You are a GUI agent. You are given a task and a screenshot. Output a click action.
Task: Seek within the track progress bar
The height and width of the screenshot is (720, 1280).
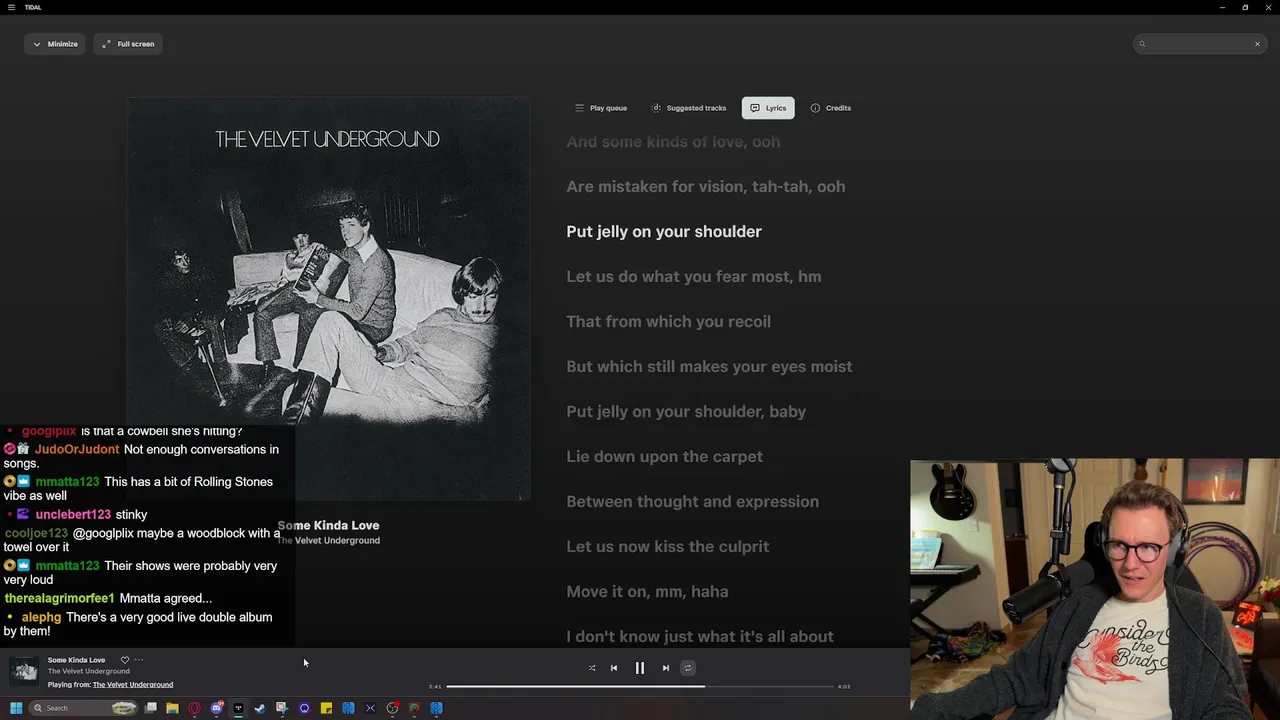pos(640,687)
